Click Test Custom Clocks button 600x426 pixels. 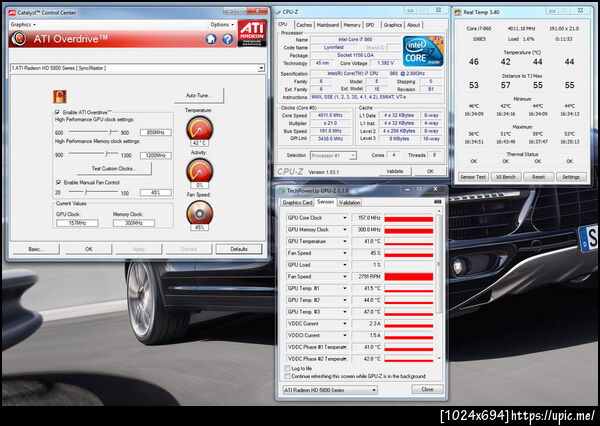114,168
